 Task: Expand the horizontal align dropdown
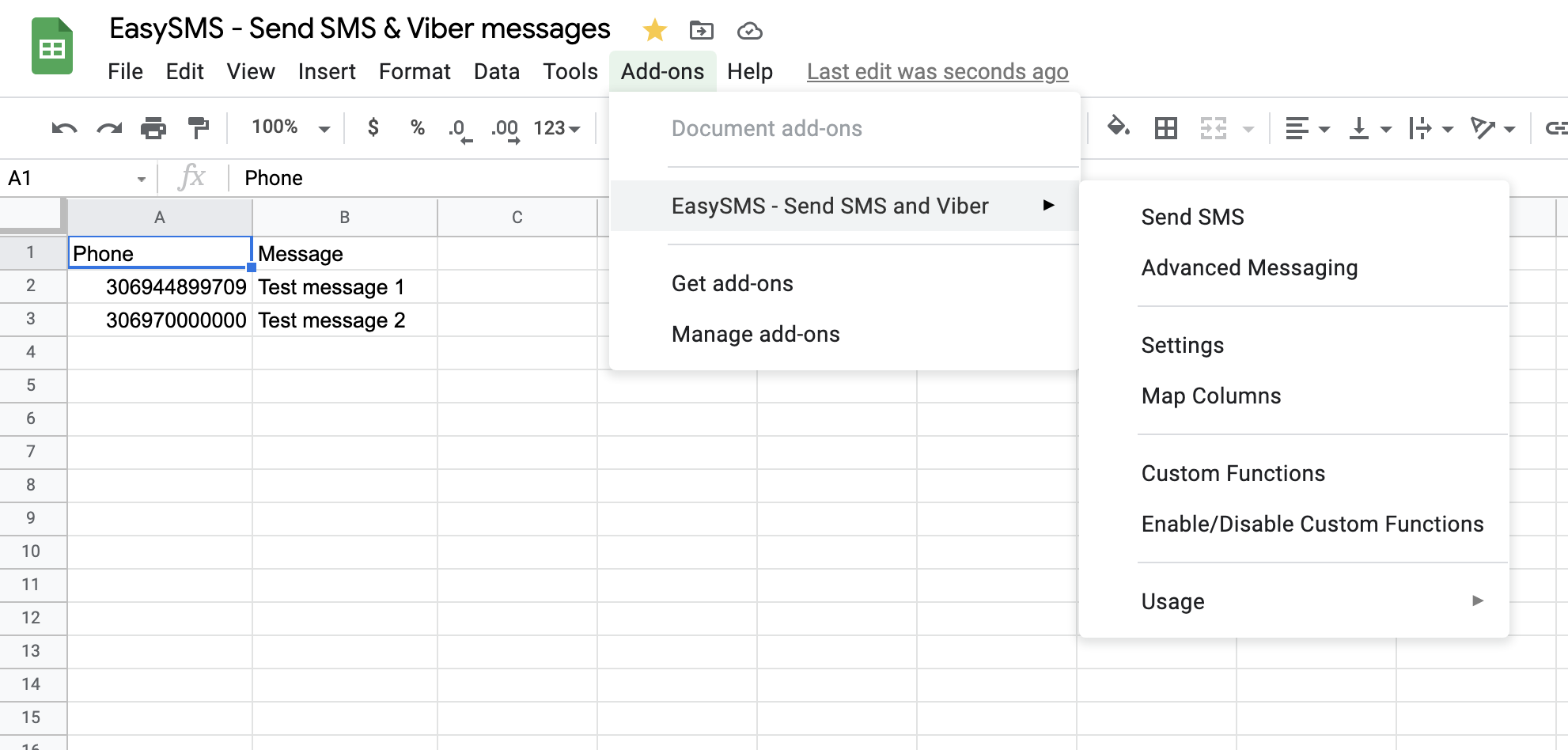(1306, 128)
